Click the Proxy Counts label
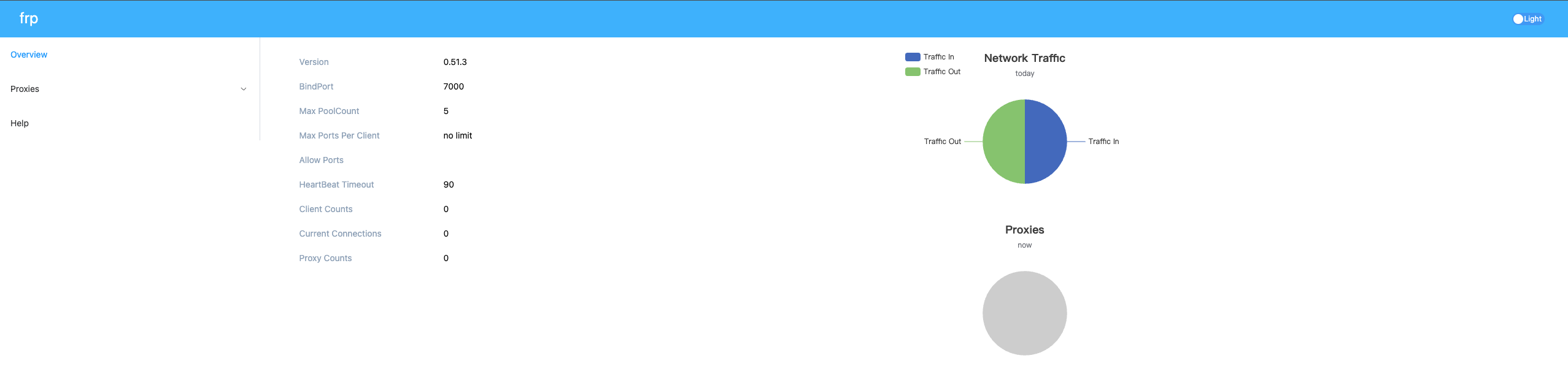This screenshot has width=1568, height=388. (x=326, y=258)
